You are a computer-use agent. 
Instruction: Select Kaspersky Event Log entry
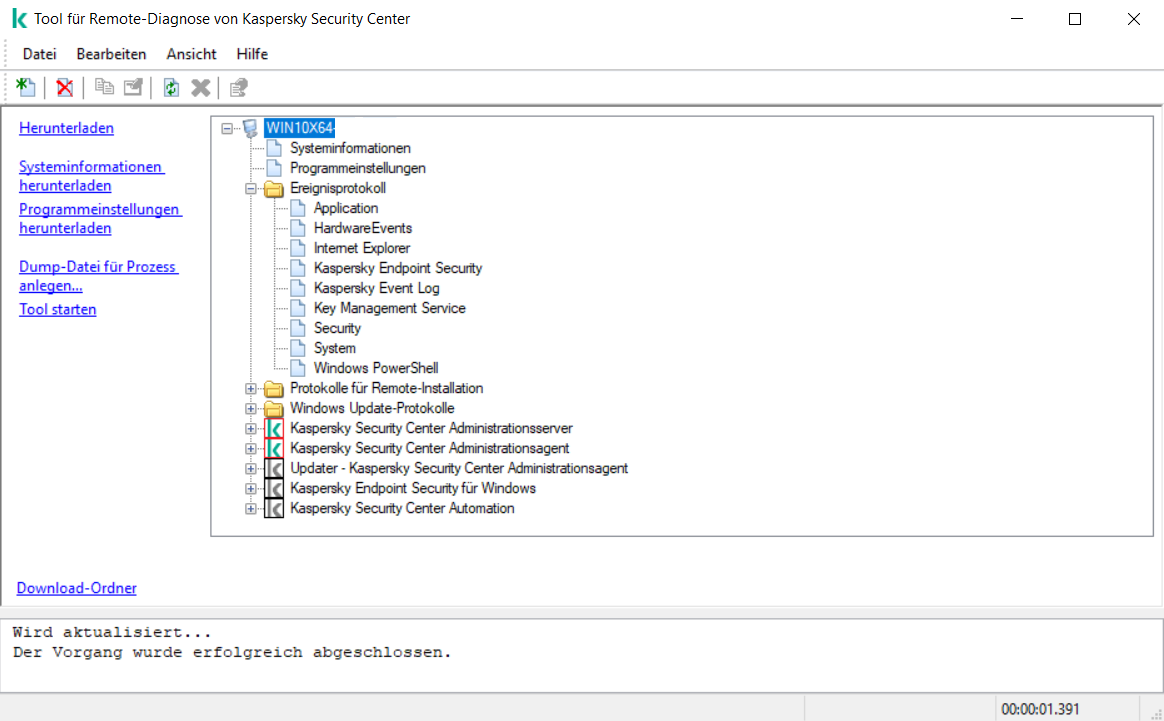pyautogui.click(x=376, y=288)
